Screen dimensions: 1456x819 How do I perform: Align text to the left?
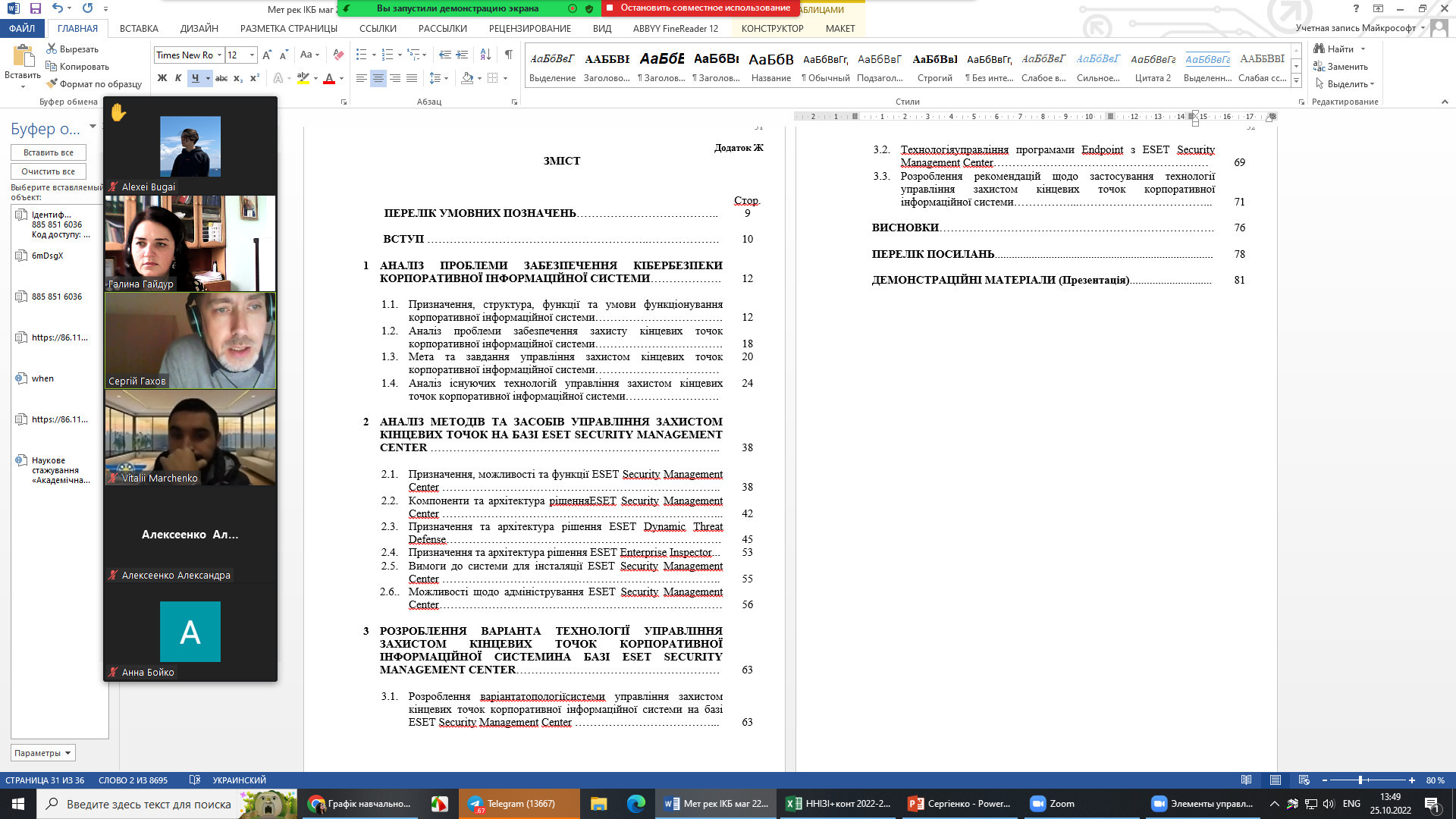(362, 78)
